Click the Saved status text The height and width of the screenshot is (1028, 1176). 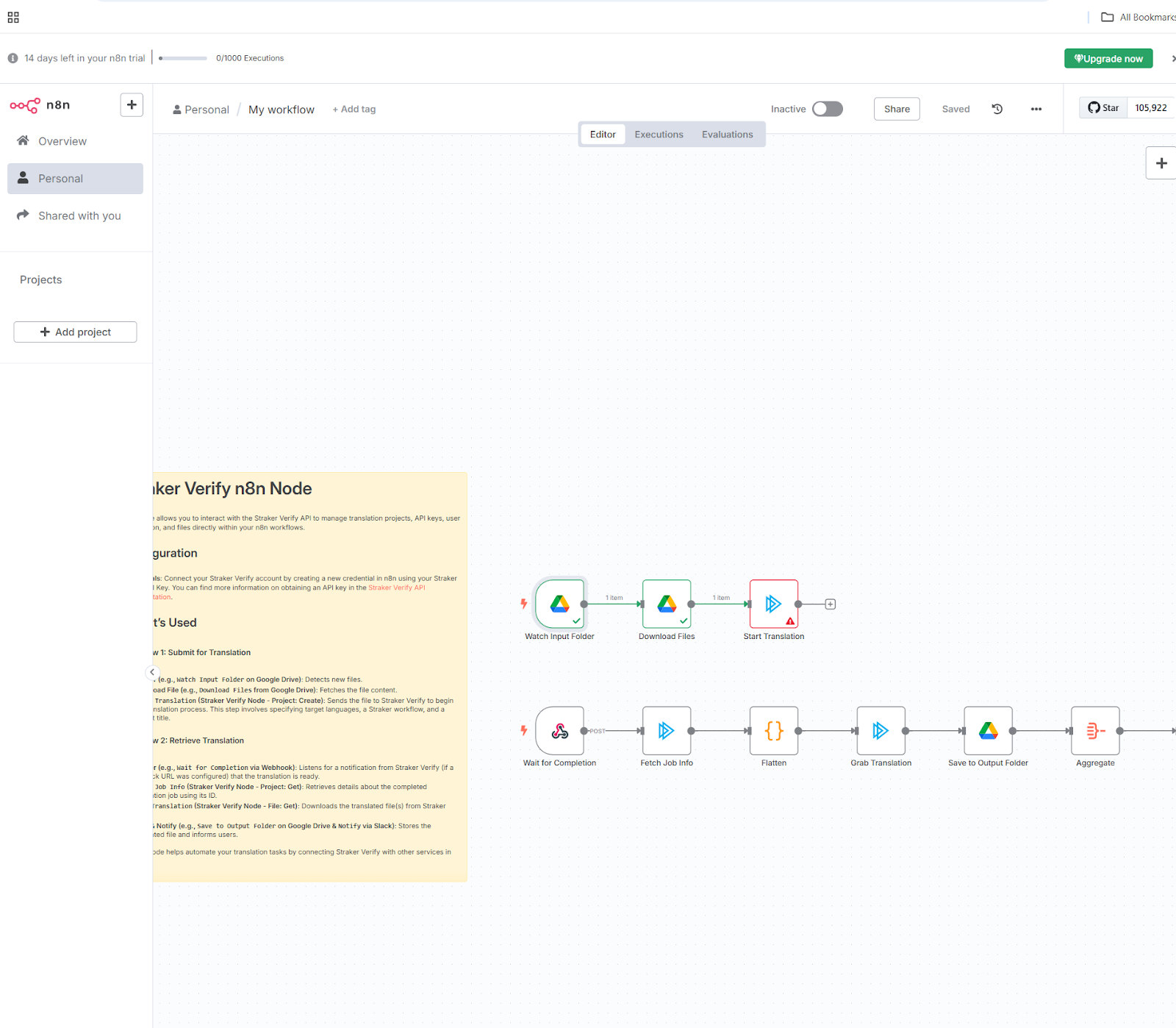pyautogui.click(x=955, y=109)
